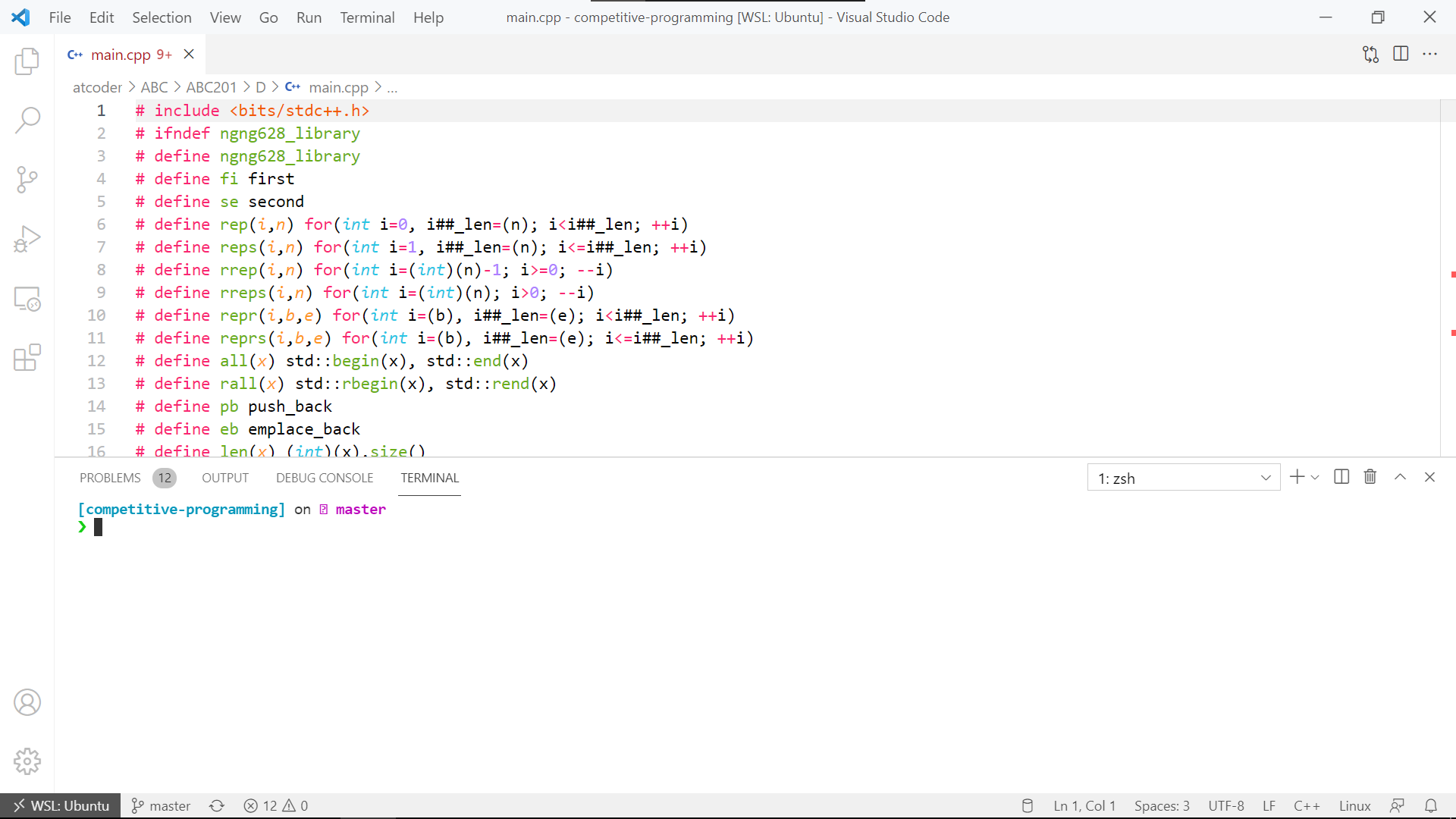Open the Terminal menu in menu bar
The width and height of the screenshot is (1456, 819).
click(367, 17)
